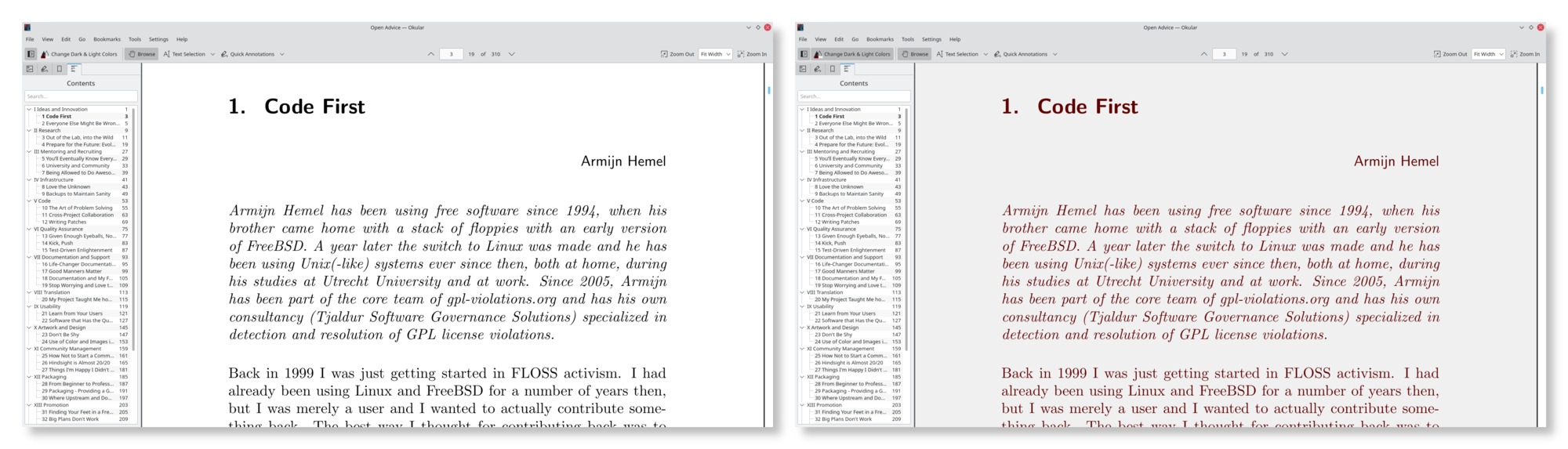Image resolution: width=1568 pixels, height=449 pixels.
Task: Open '12 Writing Patches' in right contents
Action: 837,223
